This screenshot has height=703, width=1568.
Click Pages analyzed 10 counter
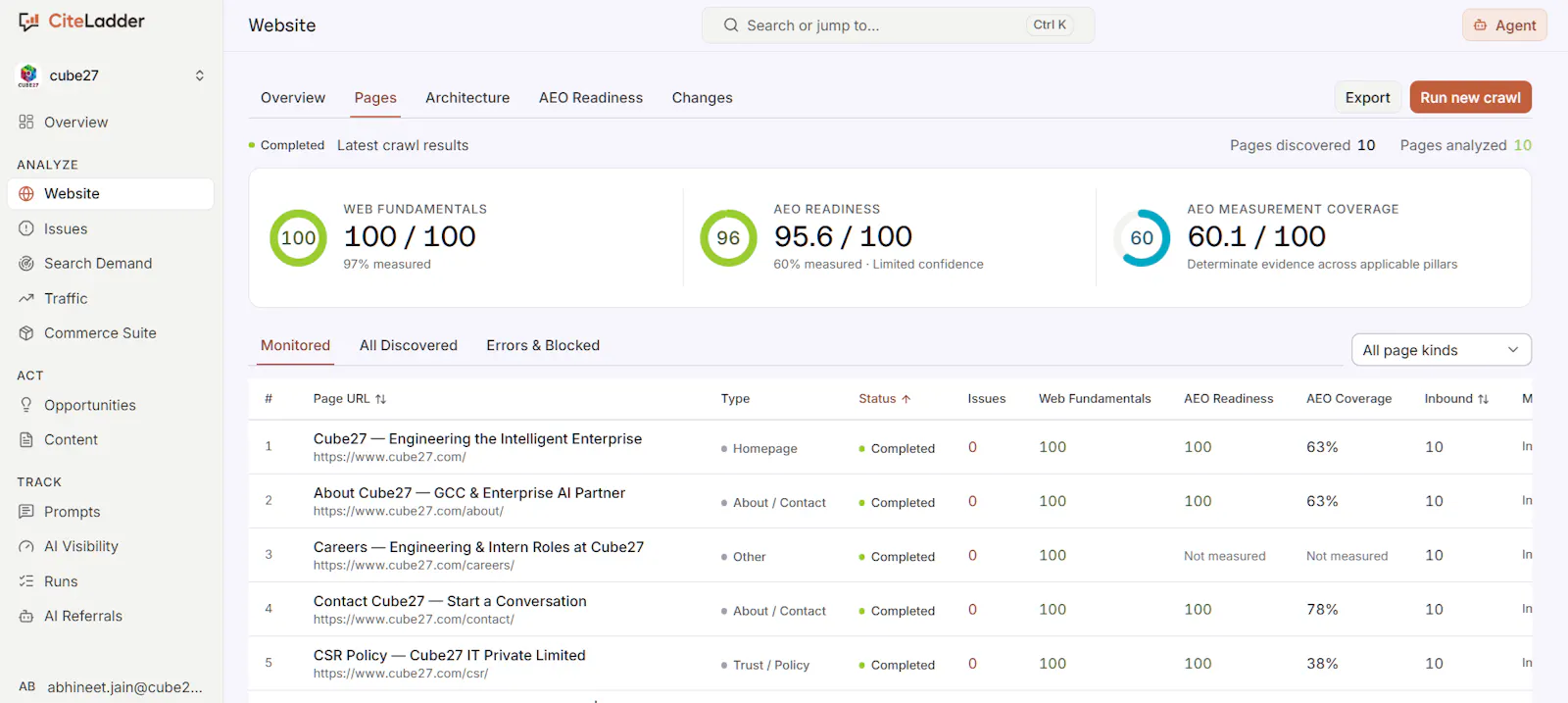pos(1466,145)
